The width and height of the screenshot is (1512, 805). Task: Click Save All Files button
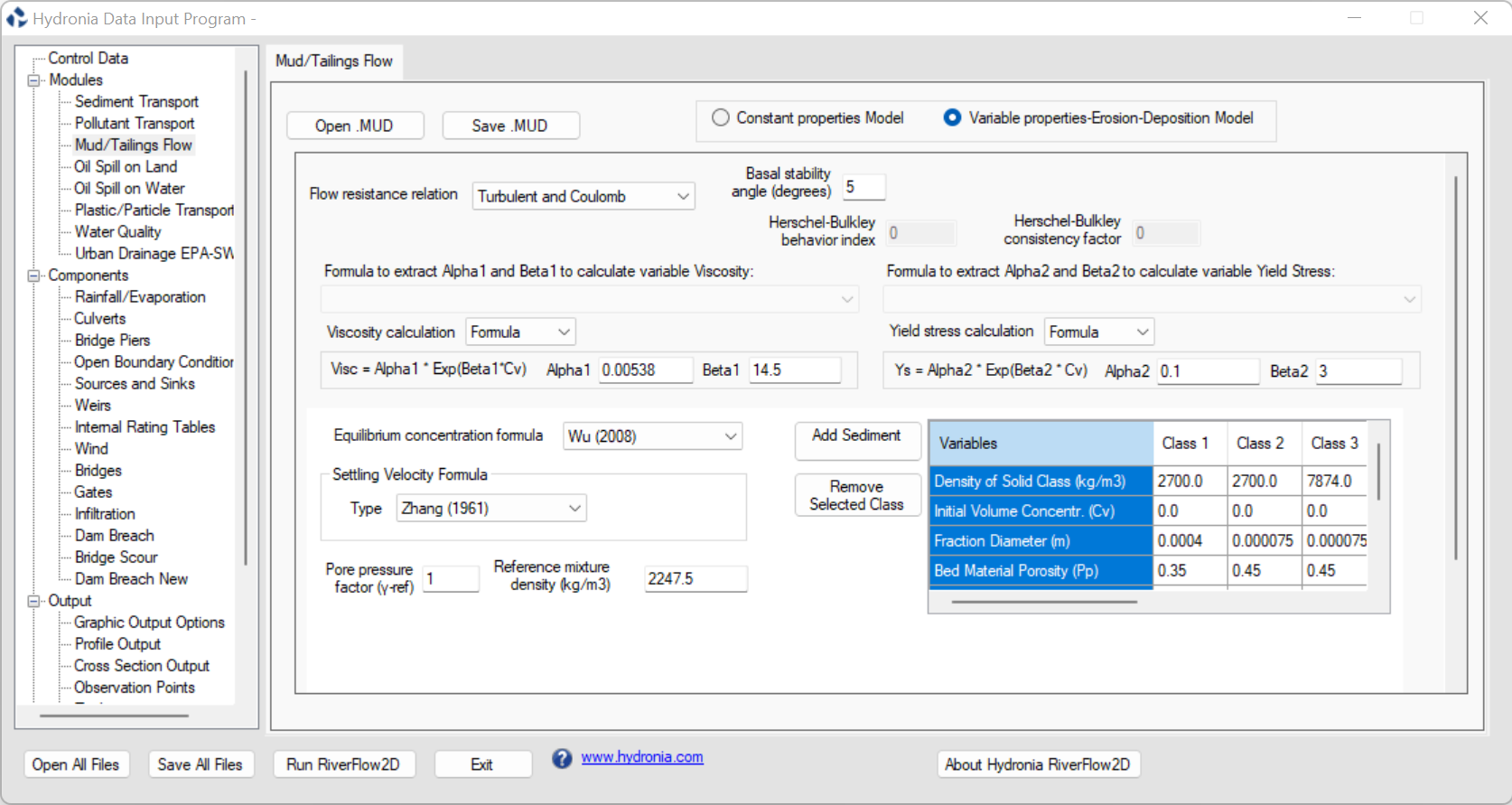point(201,764)
